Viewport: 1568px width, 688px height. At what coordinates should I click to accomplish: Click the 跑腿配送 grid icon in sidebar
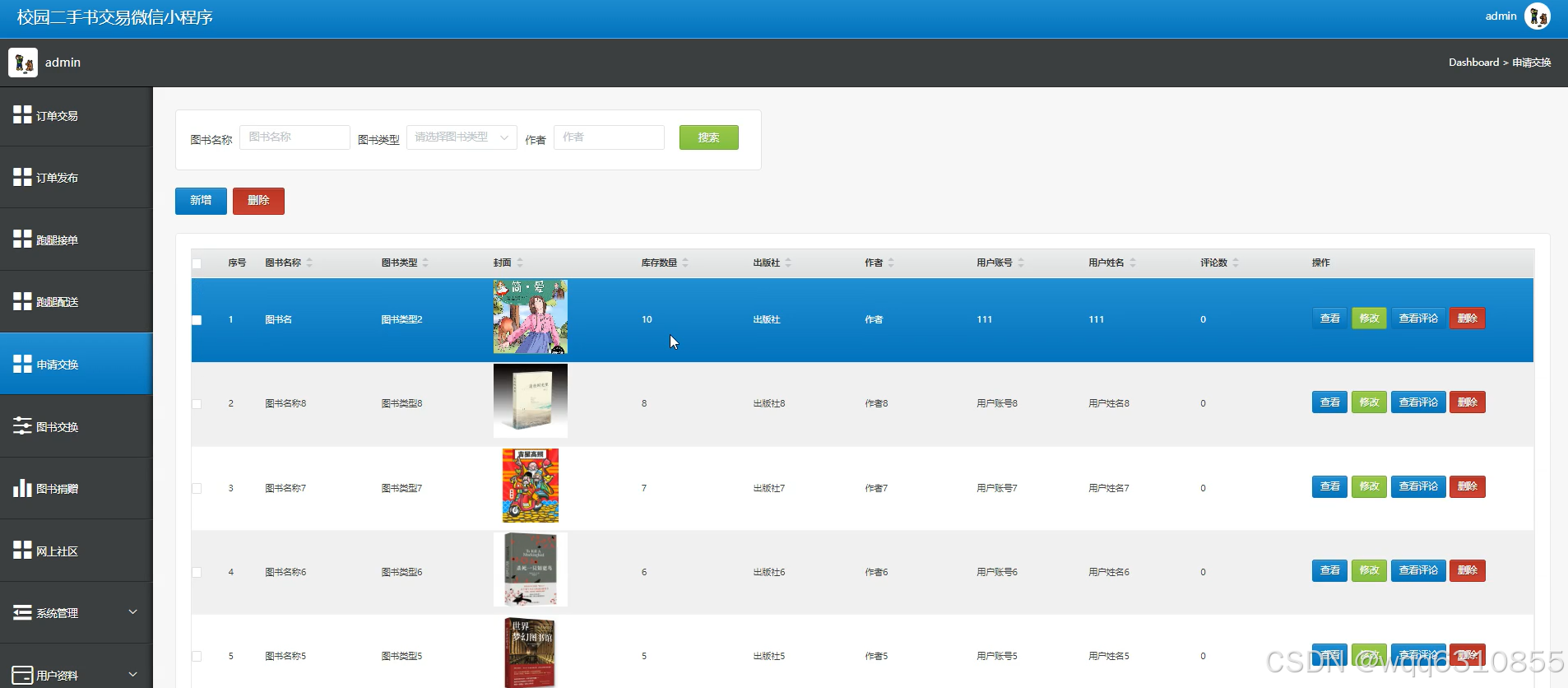tap(22, 301)
